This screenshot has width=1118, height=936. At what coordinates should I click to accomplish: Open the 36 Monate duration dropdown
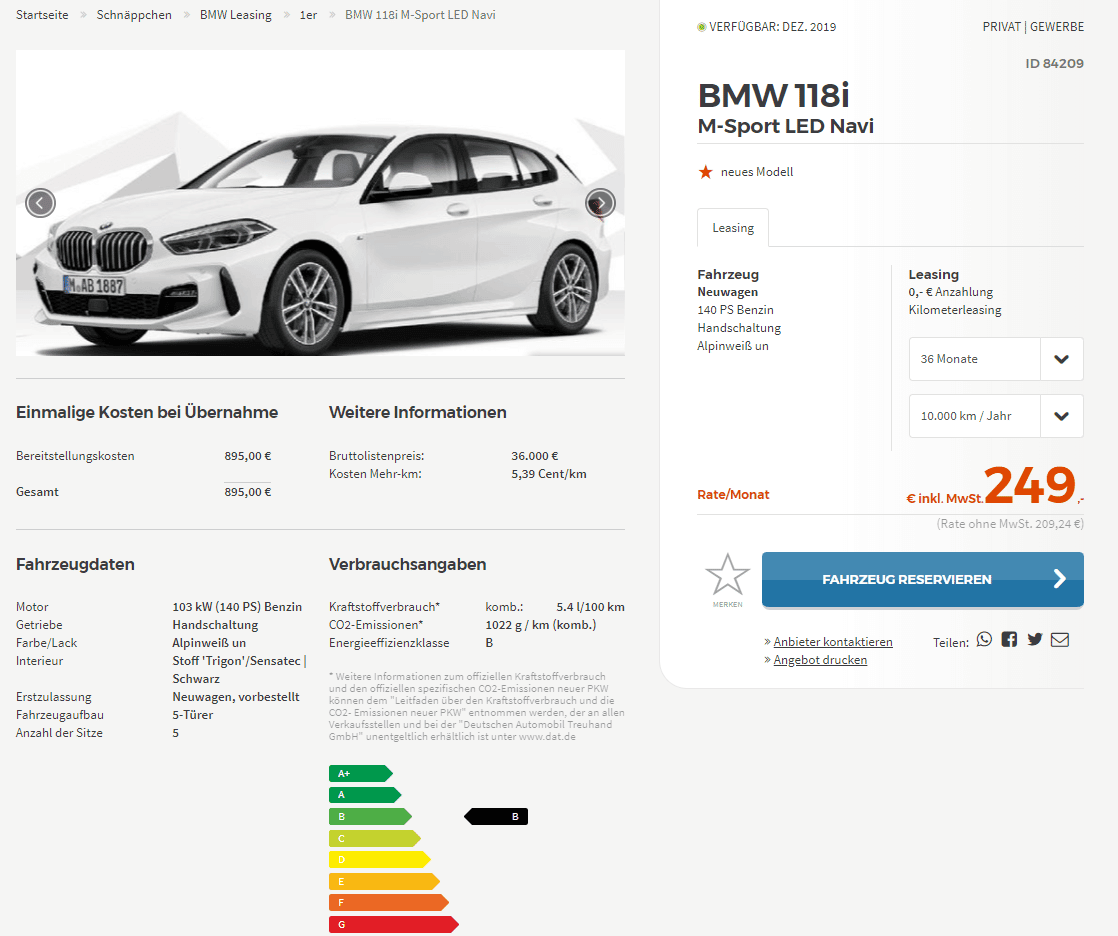pyautogui.click(x=996, y=359)
